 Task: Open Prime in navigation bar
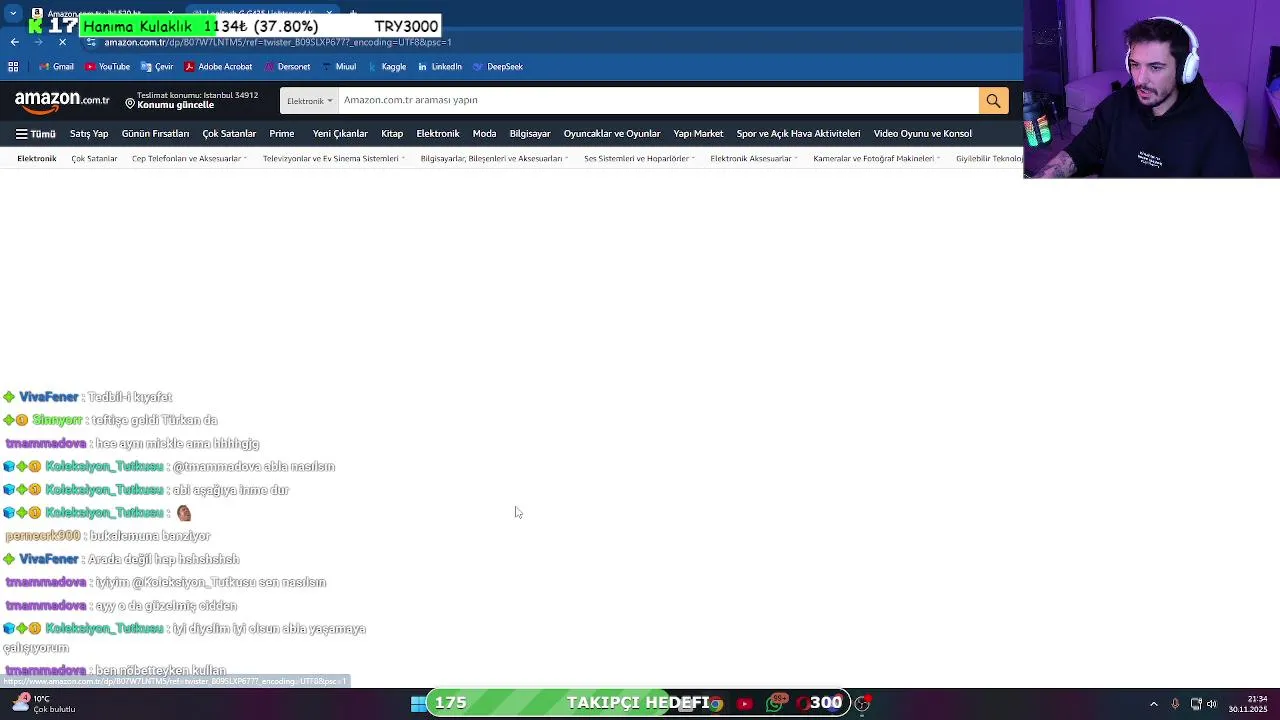(x=282, y=134)
